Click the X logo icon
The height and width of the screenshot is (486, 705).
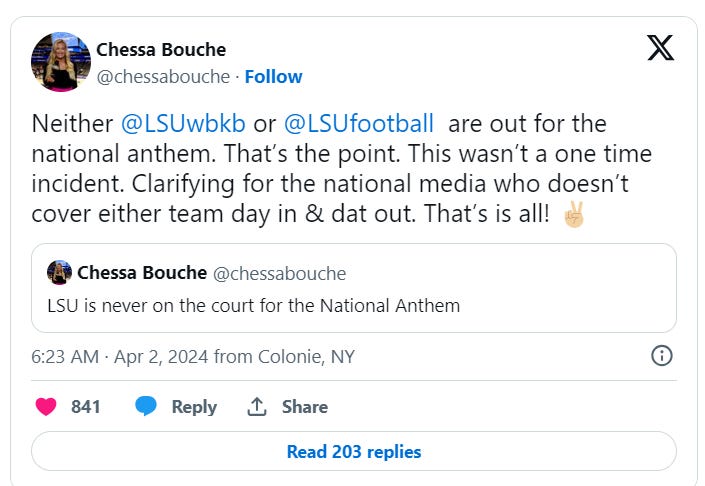click(x=660, y=47)
